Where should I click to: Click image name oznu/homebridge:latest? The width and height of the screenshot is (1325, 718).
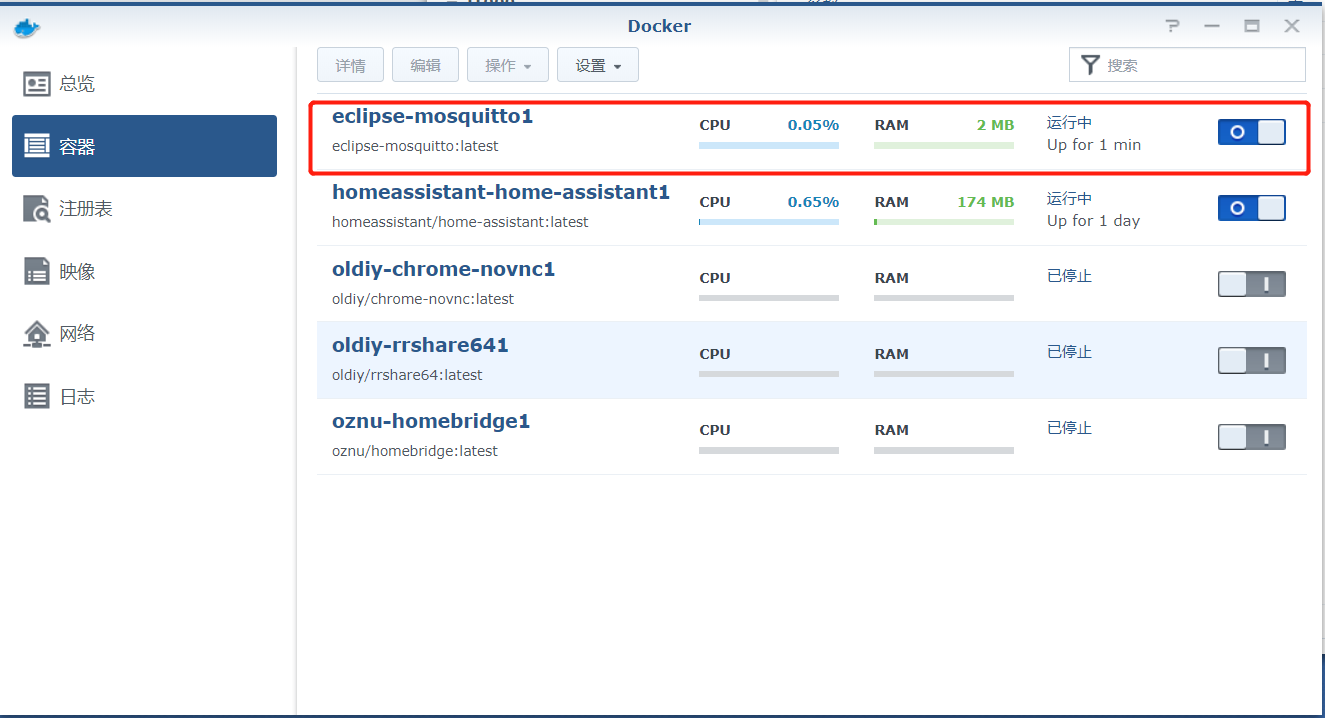[x=415, y=451]
